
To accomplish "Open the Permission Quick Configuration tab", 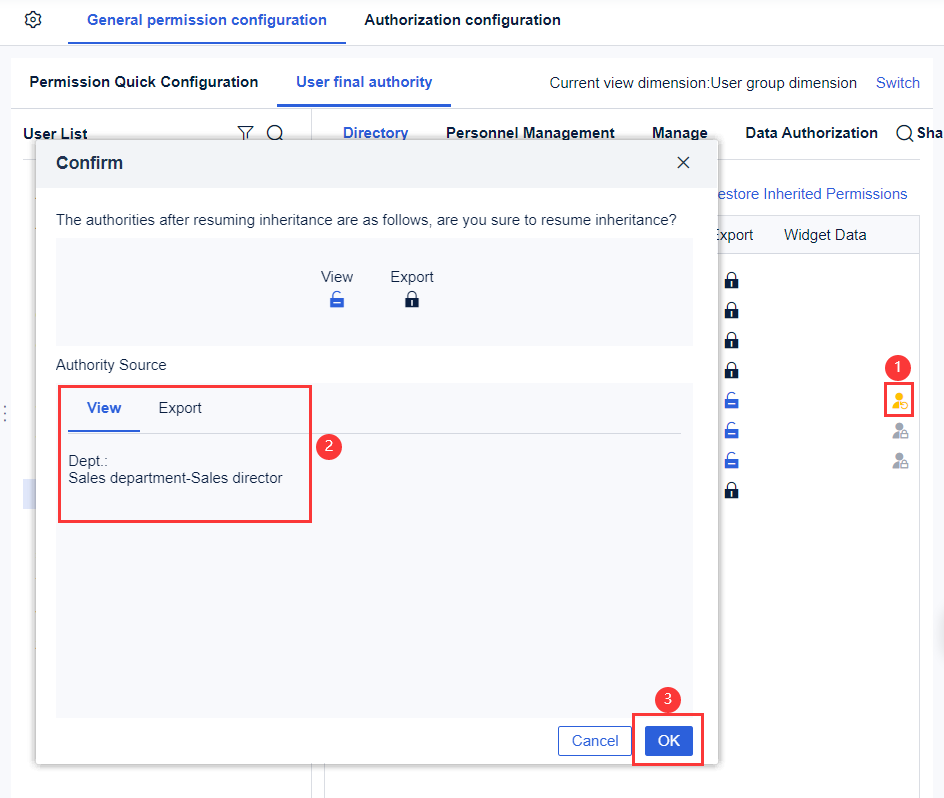I will pos(143,82).
